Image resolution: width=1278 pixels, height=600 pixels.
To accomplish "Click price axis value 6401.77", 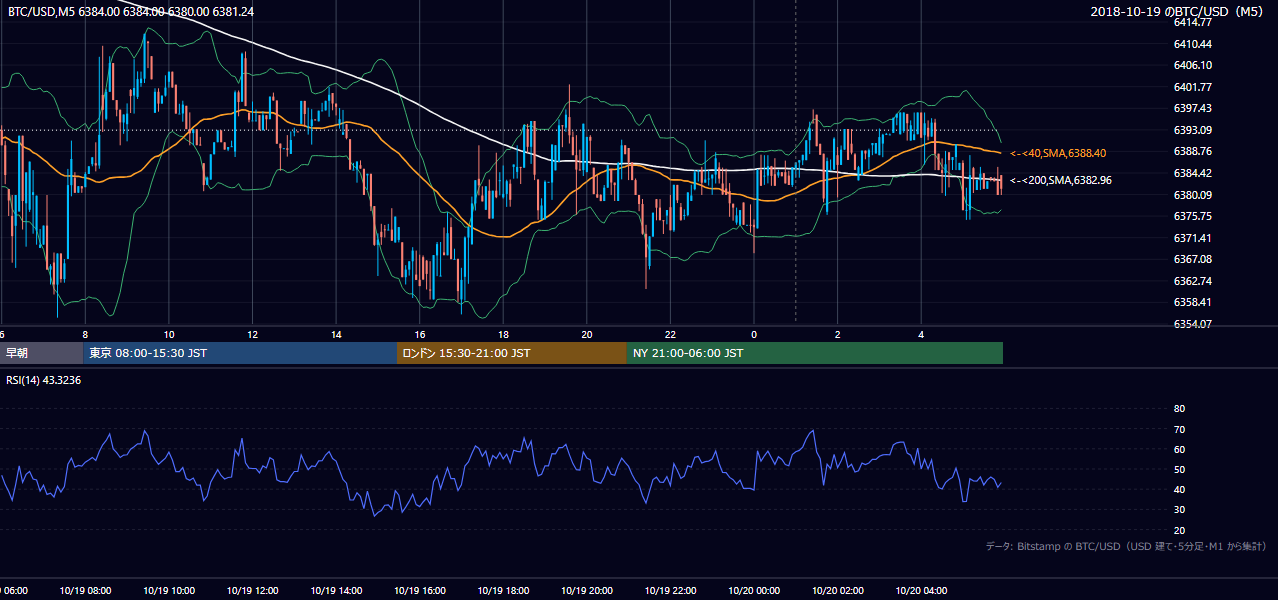I will pos(1192,87).
